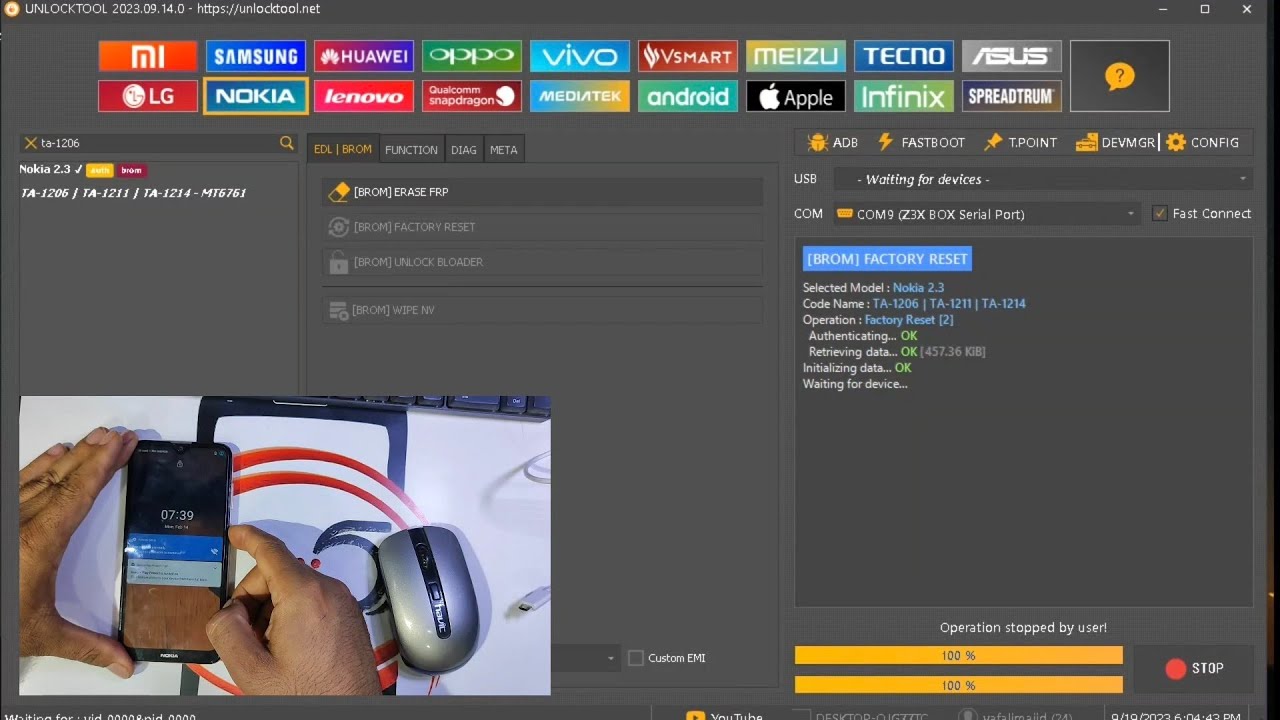Open the ADB tool
The width and height of the screenshot is (1280, 720).
tap(833, 142)
